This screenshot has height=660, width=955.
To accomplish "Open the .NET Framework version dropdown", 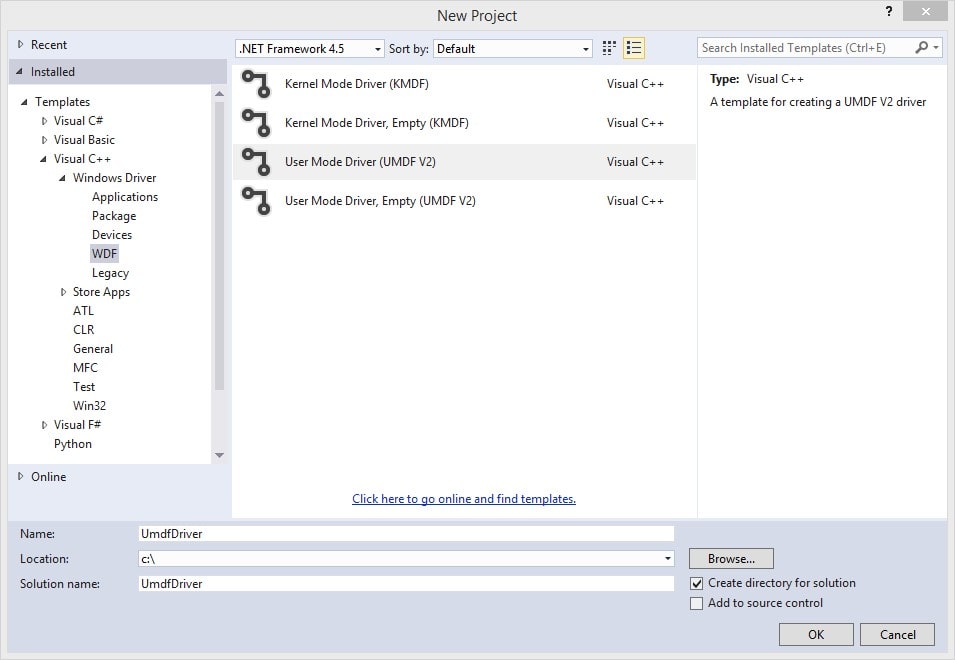I will 310,48.
